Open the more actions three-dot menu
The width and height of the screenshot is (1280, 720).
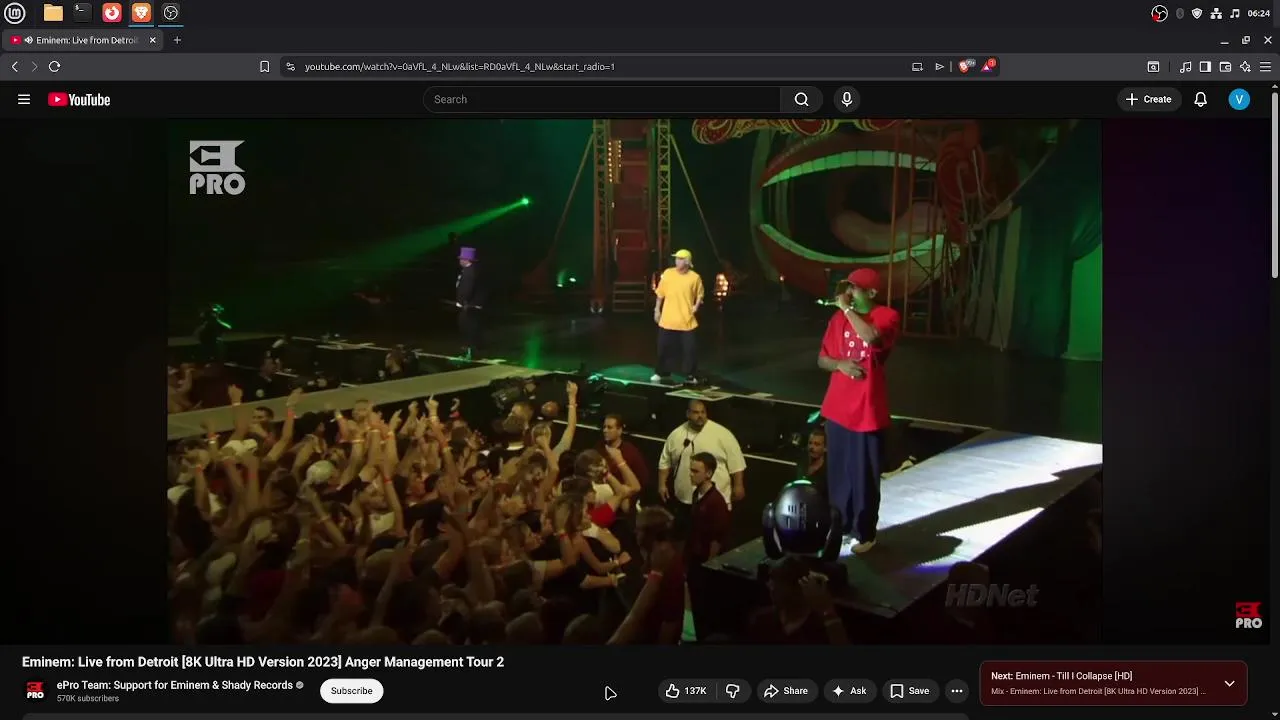957,691
